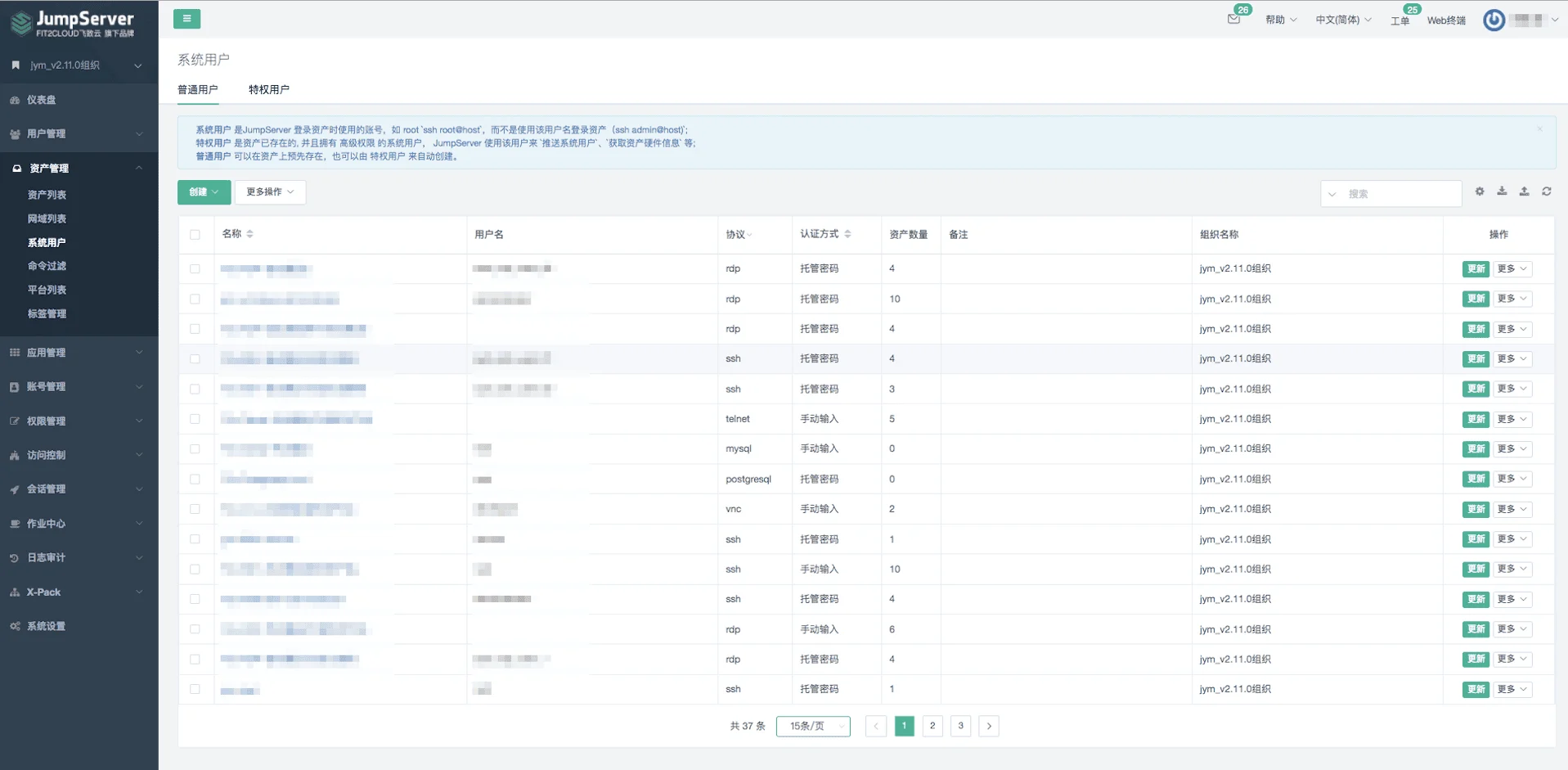The image size is (1568, 770).
Task: Open the 帮助 help dropdown
Action: [x=1281, y=20]
